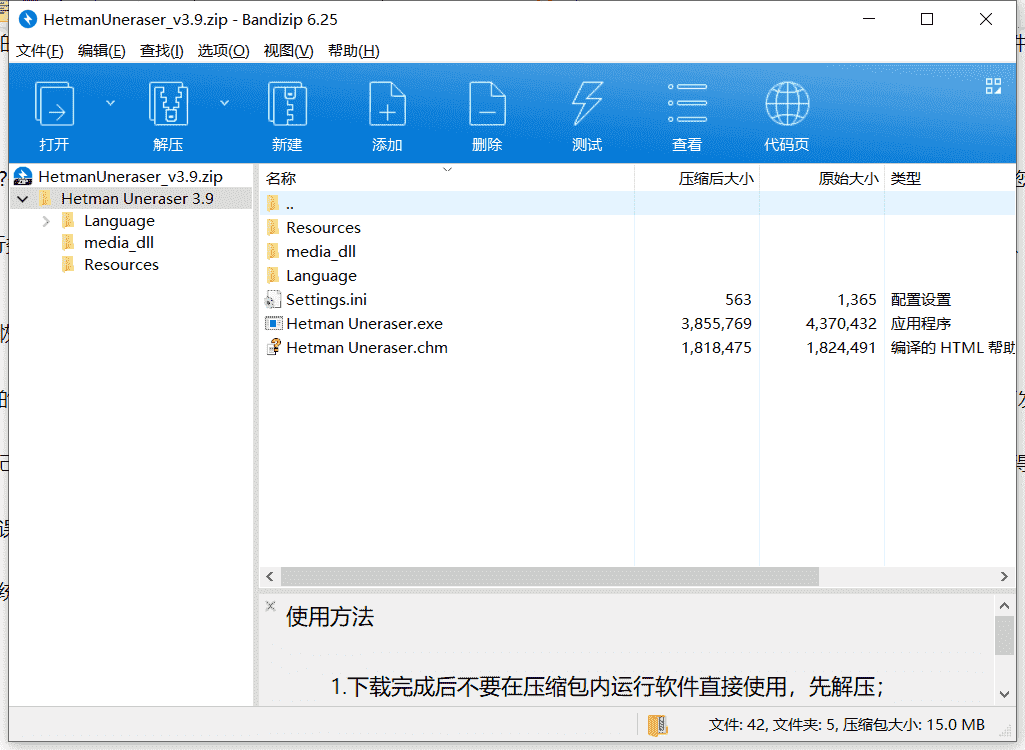Open the 帮助(H) menu

354,51
